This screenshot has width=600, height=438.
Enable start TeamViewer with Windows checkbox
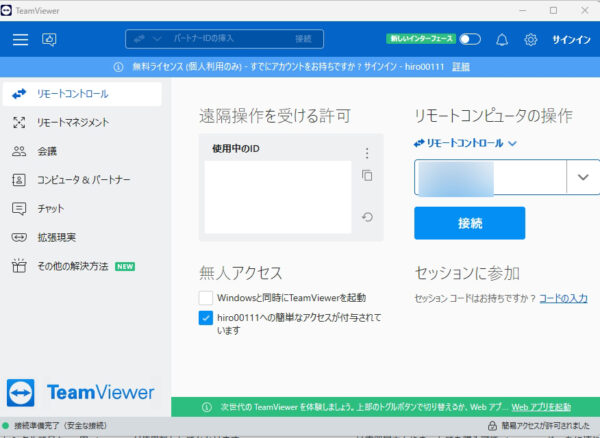tap(205, 298)
